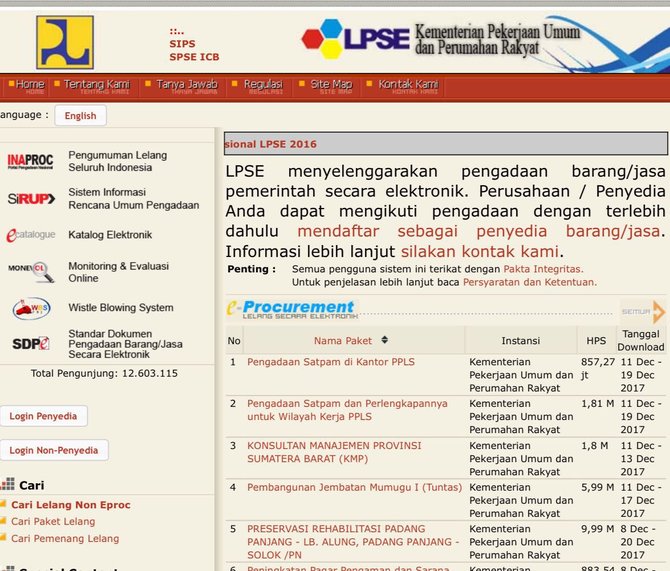Open Konsultan Manajemen Provinsi Sumatera Barat
The width and height of the screenshot is (670, 571).
click(334, 452)
